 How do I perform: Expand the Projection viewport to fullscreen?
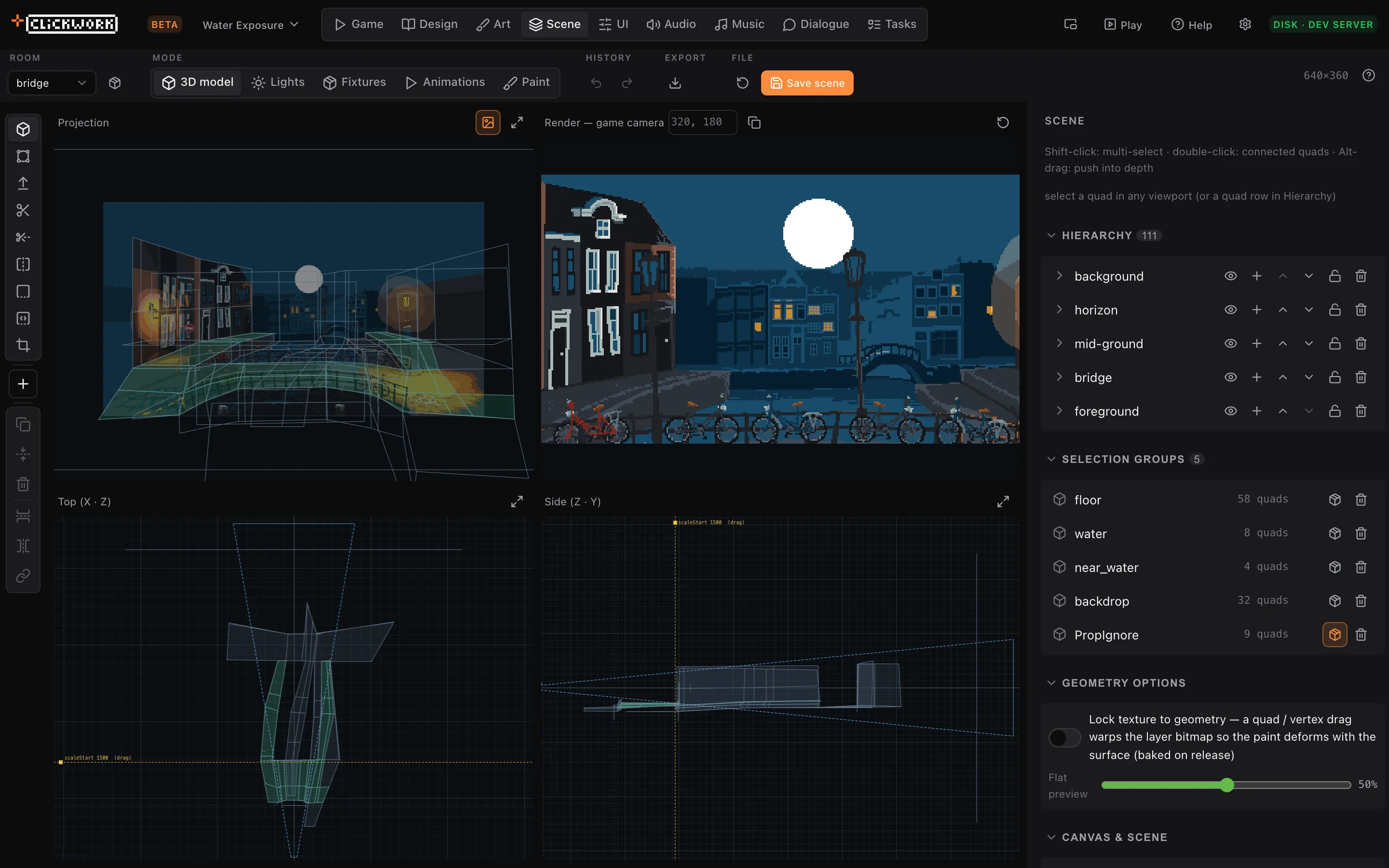pyautogui.click(x=517, y=122)
